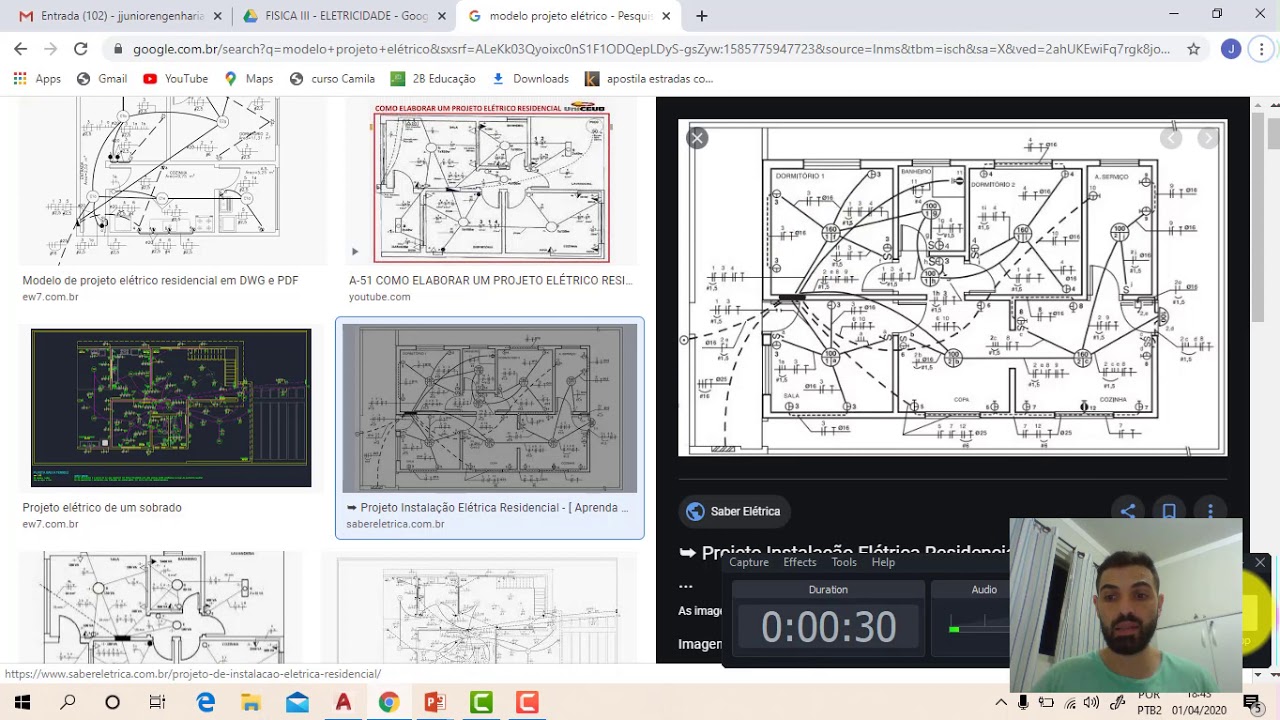1280x720 pixels.
Task: Expand hidden system tray icons
Action: 1000,703
